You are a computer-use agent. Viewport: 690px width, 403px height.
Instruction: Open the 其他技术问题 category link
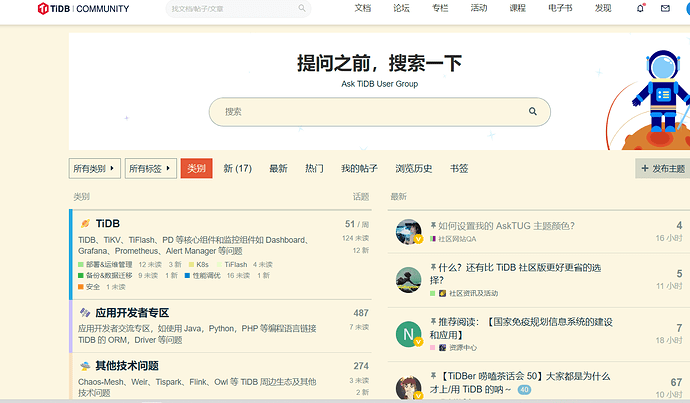127,366
